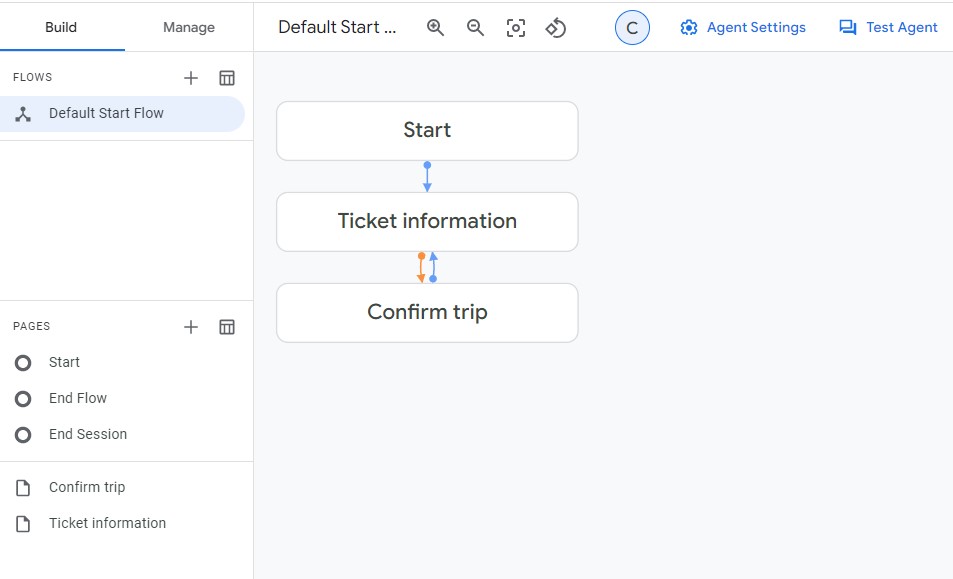
Task: Open the flows table view icon
Action: coord(227,78)
